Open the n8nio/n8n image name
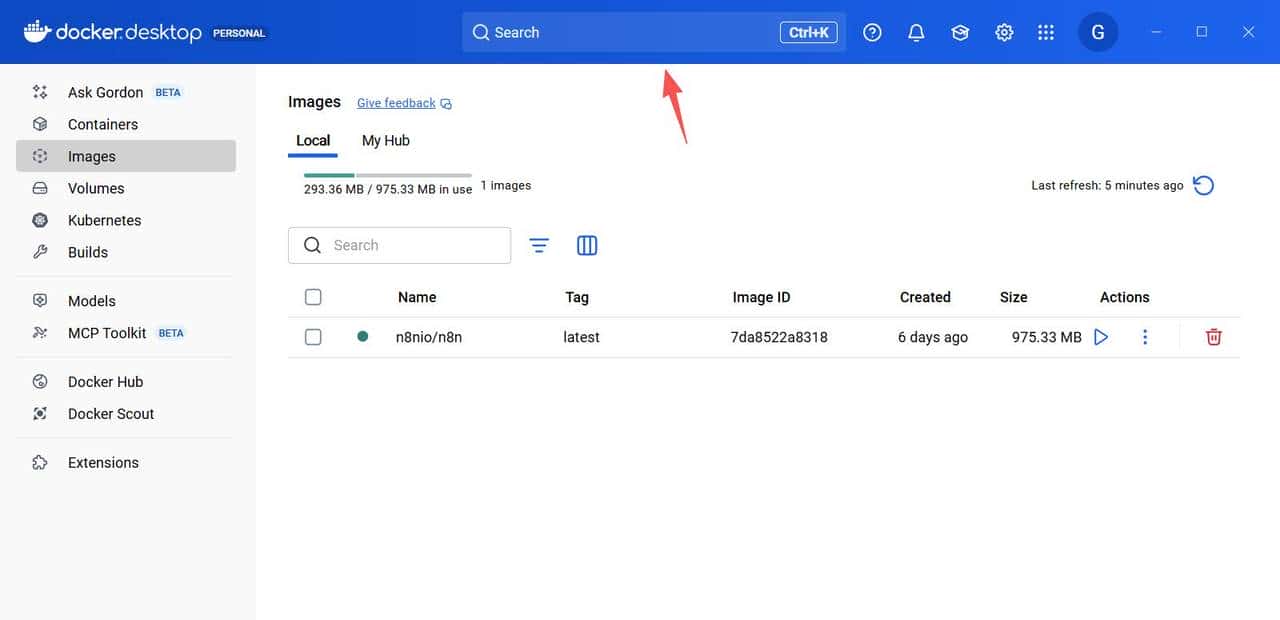1280x620 pixels. pyautogui.click(x=428, y=337)
